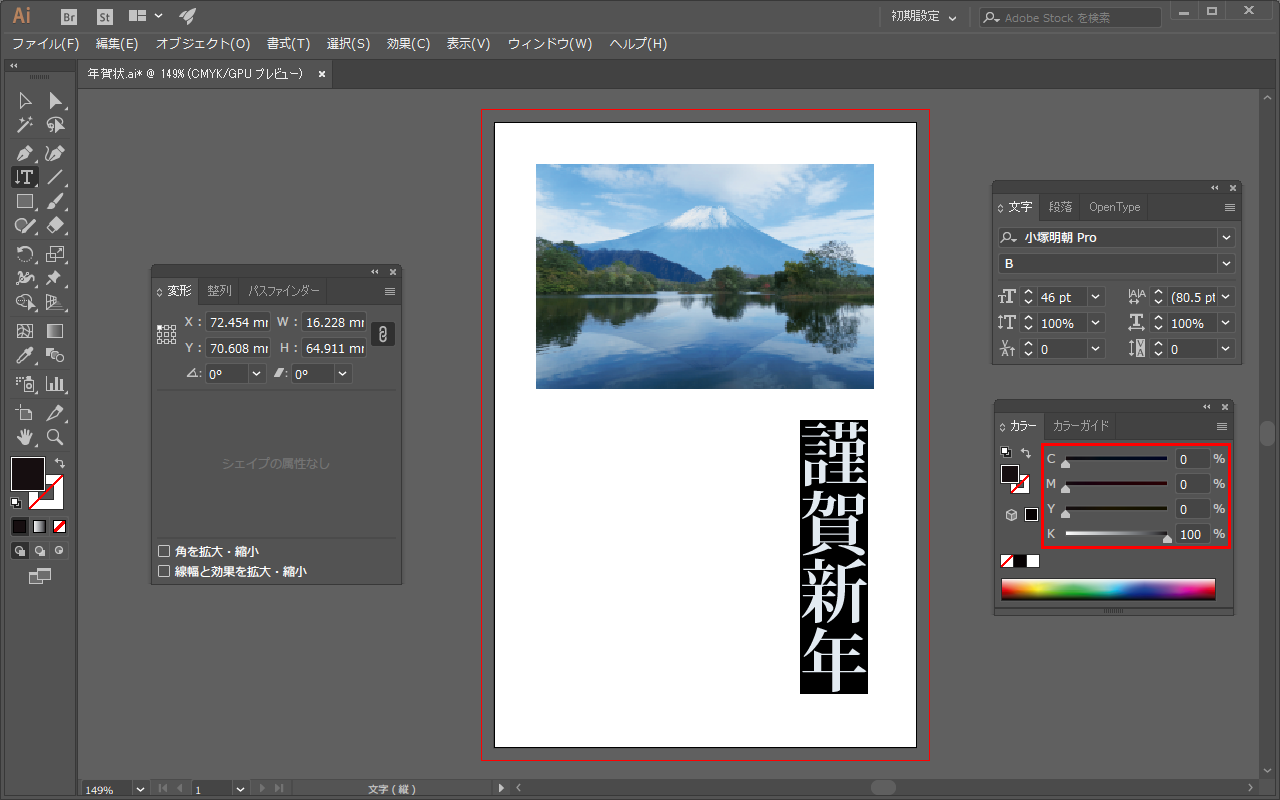
Task: Choose the Perspective Grid tool
Action: pyautogui.click(x=56, y=302)
